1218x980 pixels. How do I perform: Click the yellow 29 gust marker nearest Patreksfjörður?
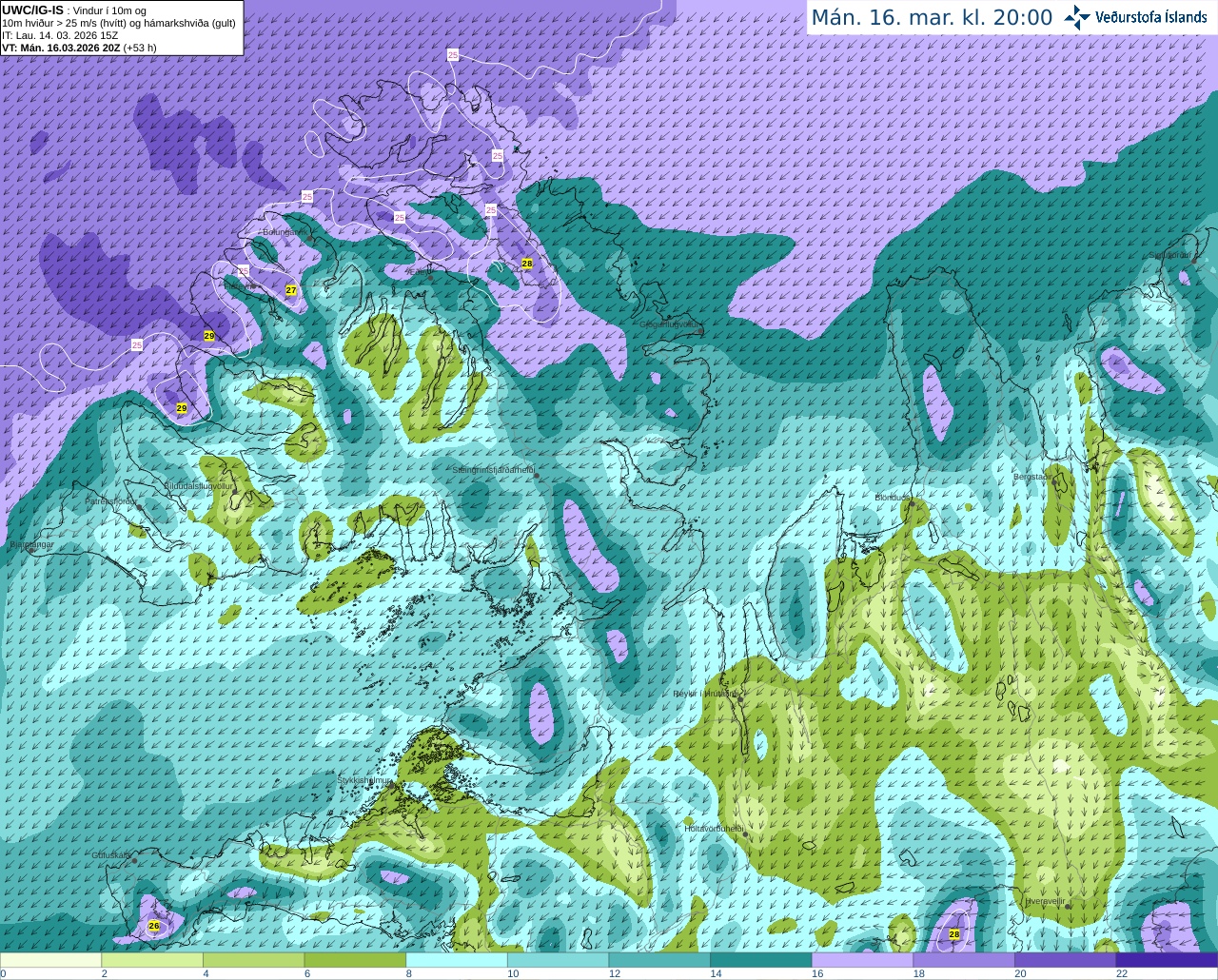182,408
